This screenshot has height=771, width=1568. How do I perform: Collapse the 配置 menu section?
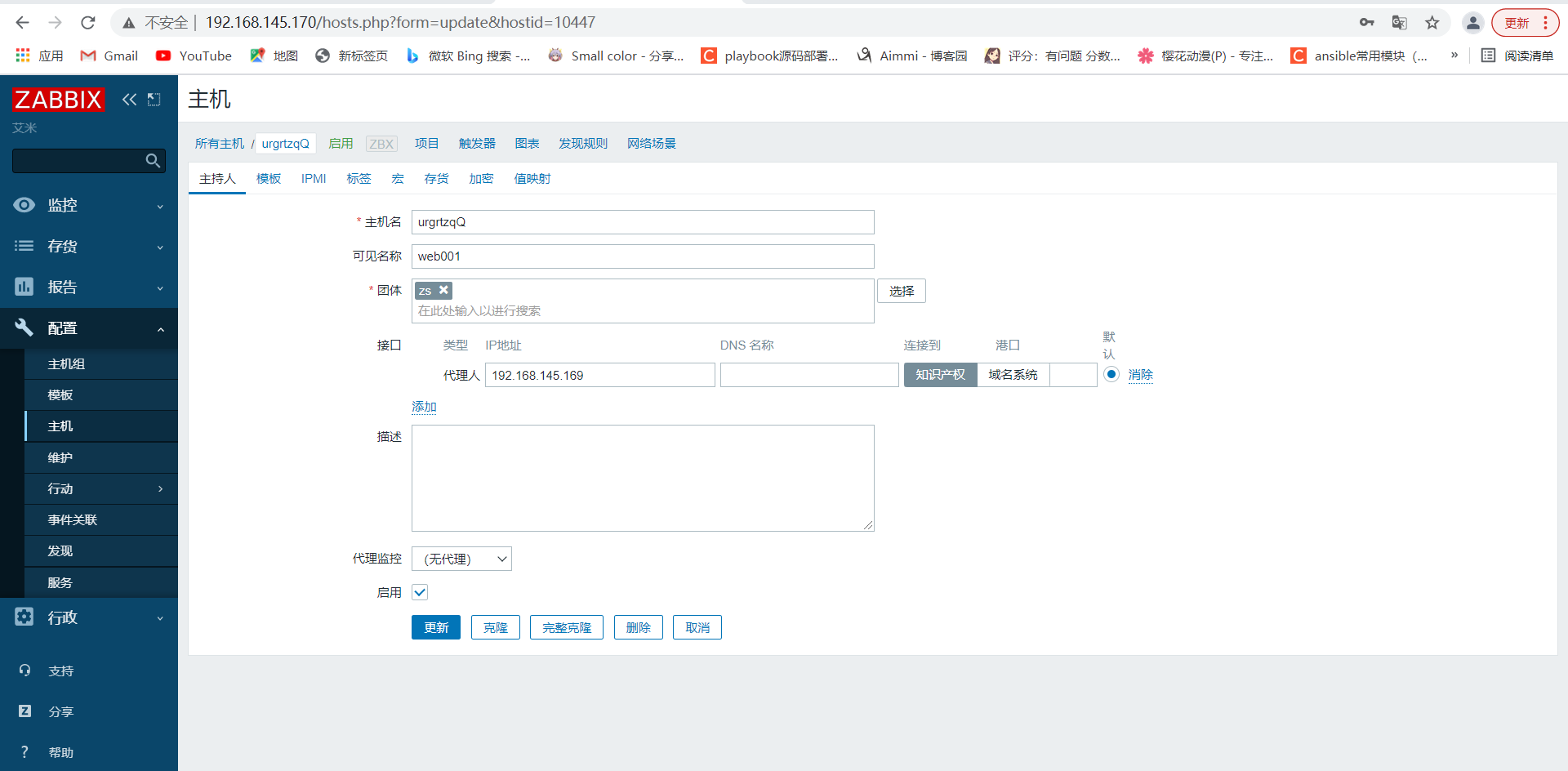point(160,329)
